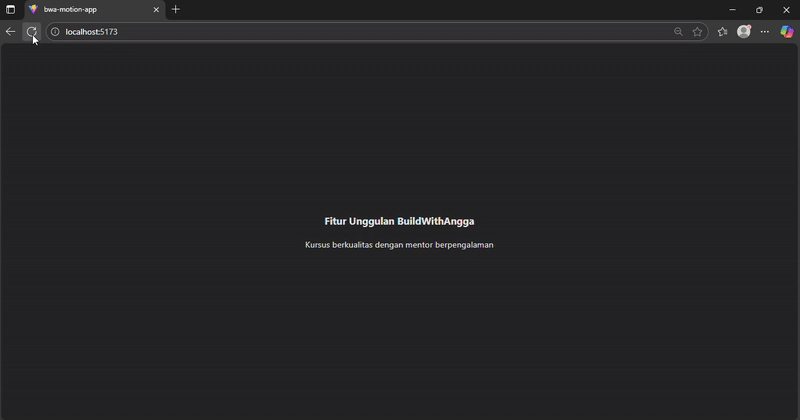Image resolution: width=800 pixels, height=420 pixels.
Task: Expand the Settings and more ellipsis menu
Action: 765,32
